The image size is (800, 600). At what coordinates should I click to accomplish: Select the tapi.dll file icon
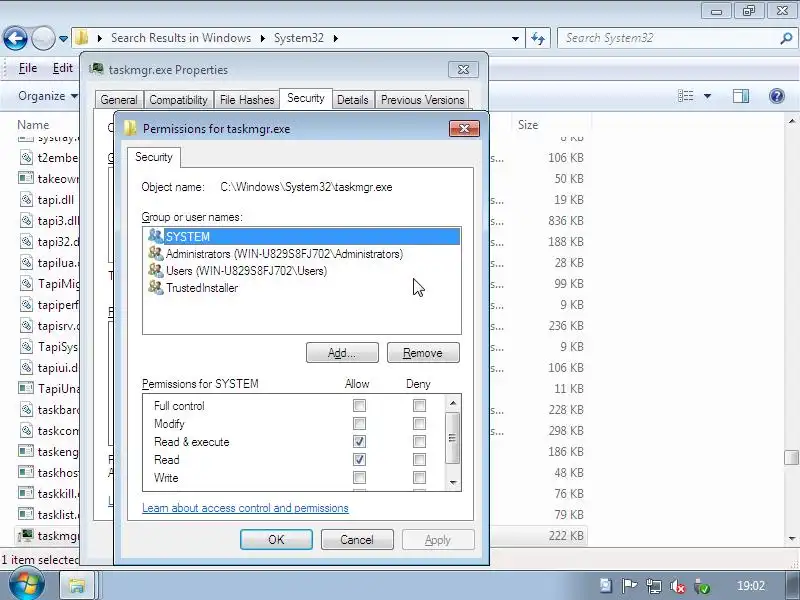click(26, 200)
